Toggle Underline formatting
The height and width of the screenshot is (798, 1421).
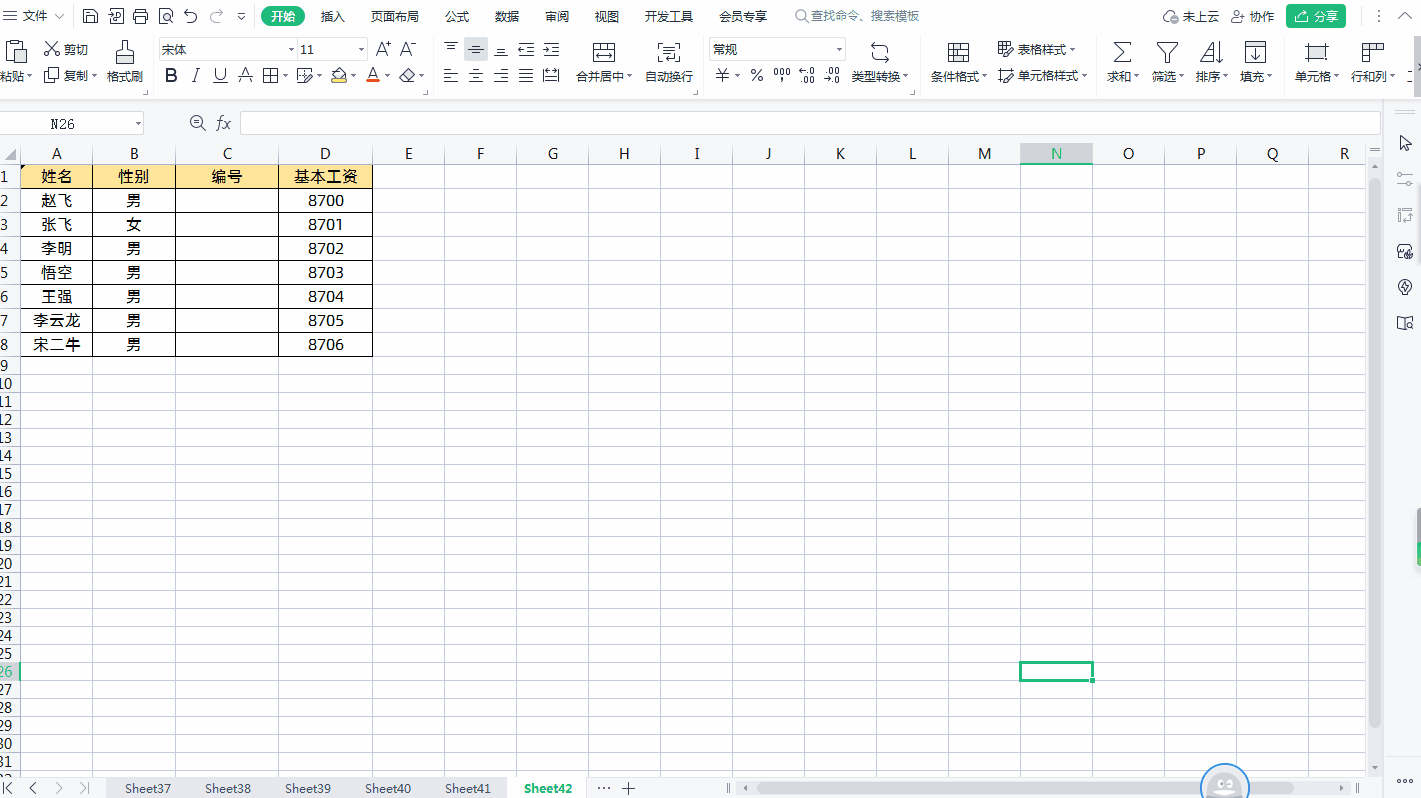pyautogui.click(x=220, y=75)
